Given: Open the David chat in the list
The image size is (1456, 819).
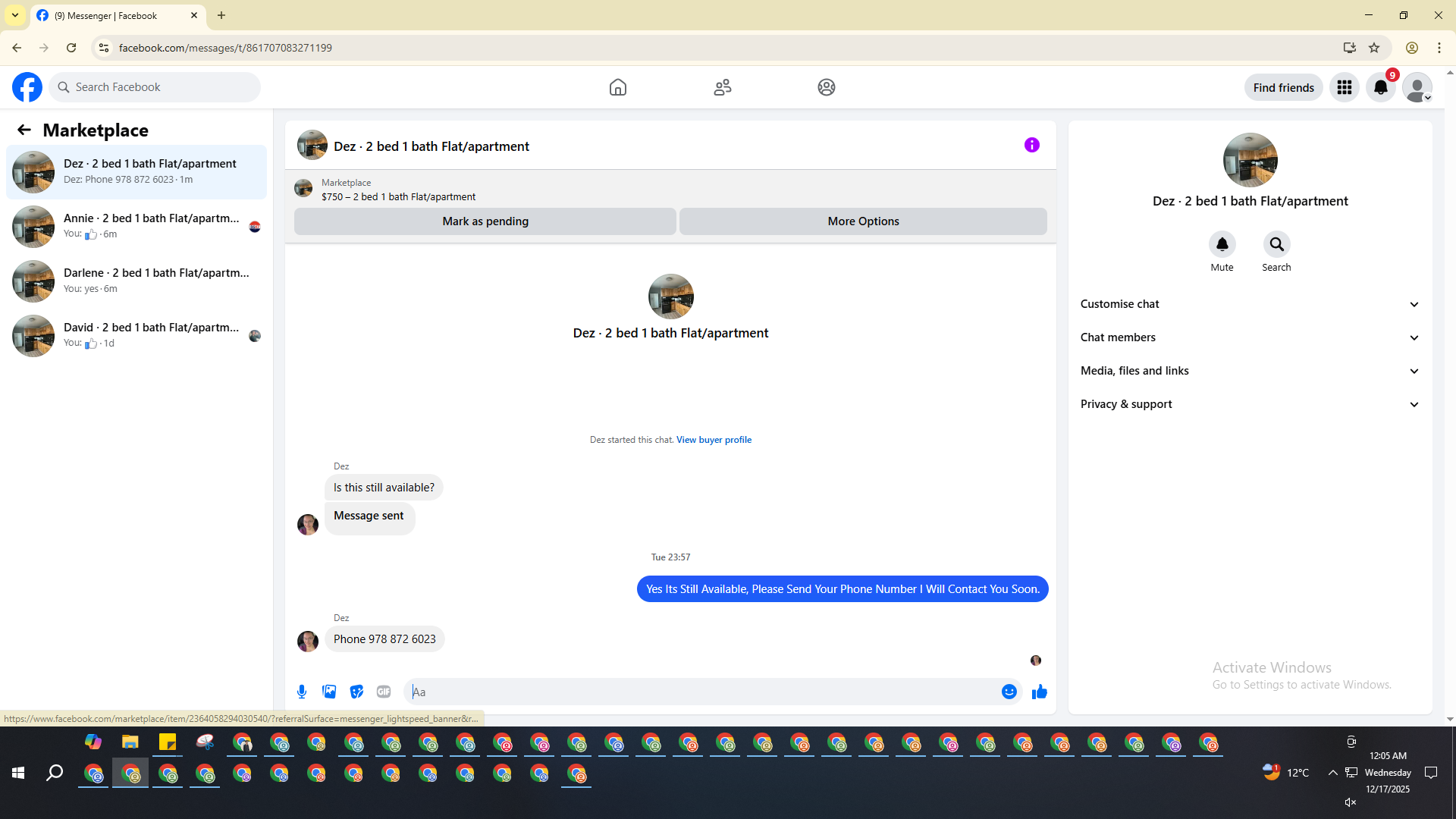Looking at the screenshot, I should 136,336.
